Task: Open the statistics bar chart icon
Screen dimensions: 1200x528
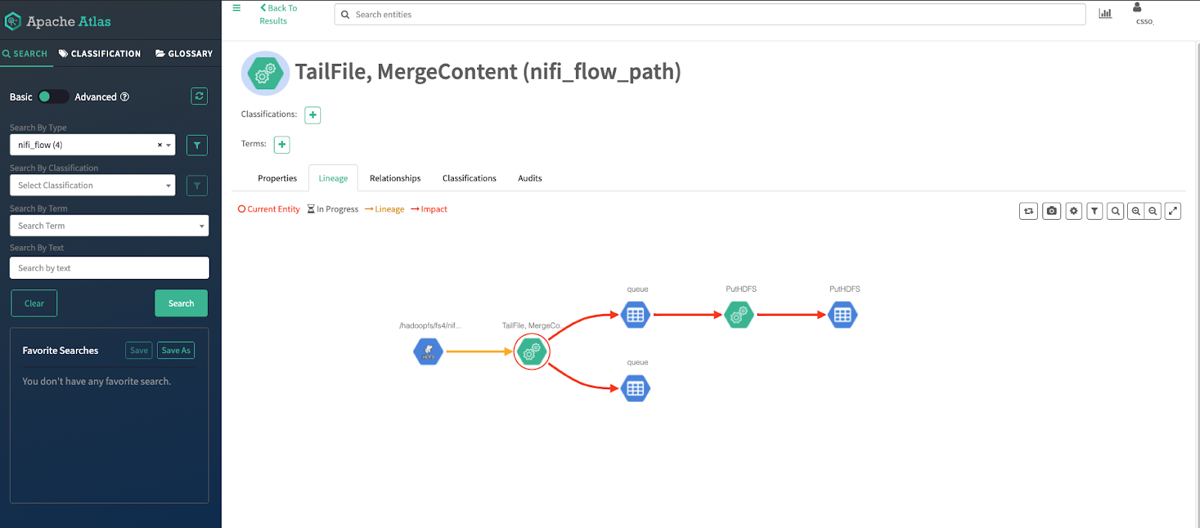Action: [x=1105, y=14]
